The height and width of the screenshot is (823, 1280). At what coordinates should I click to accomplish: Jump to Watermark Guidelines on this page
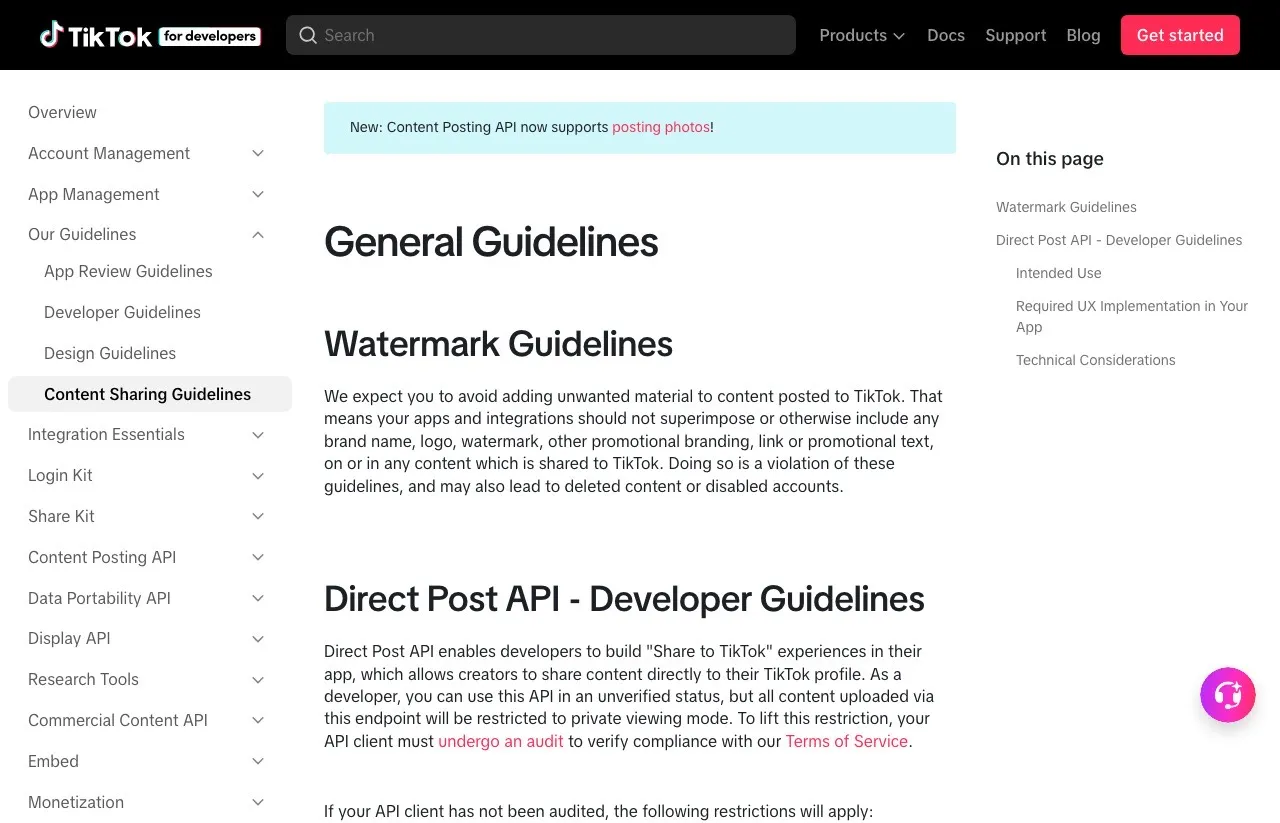click(x=1066, y=207)
